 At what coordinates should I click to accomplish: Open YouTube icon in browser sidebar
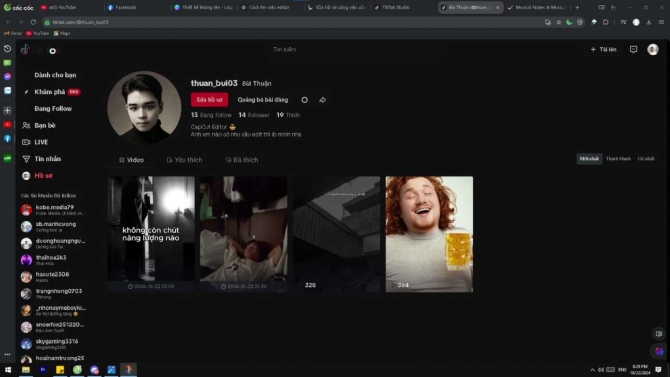[7, 124]
